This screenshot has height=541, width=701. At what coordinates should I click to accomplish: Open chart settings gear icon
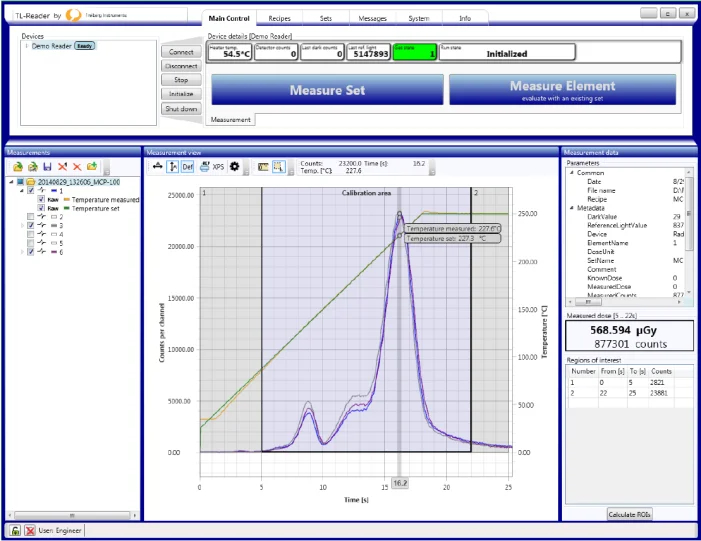click(x=234, y=166)
